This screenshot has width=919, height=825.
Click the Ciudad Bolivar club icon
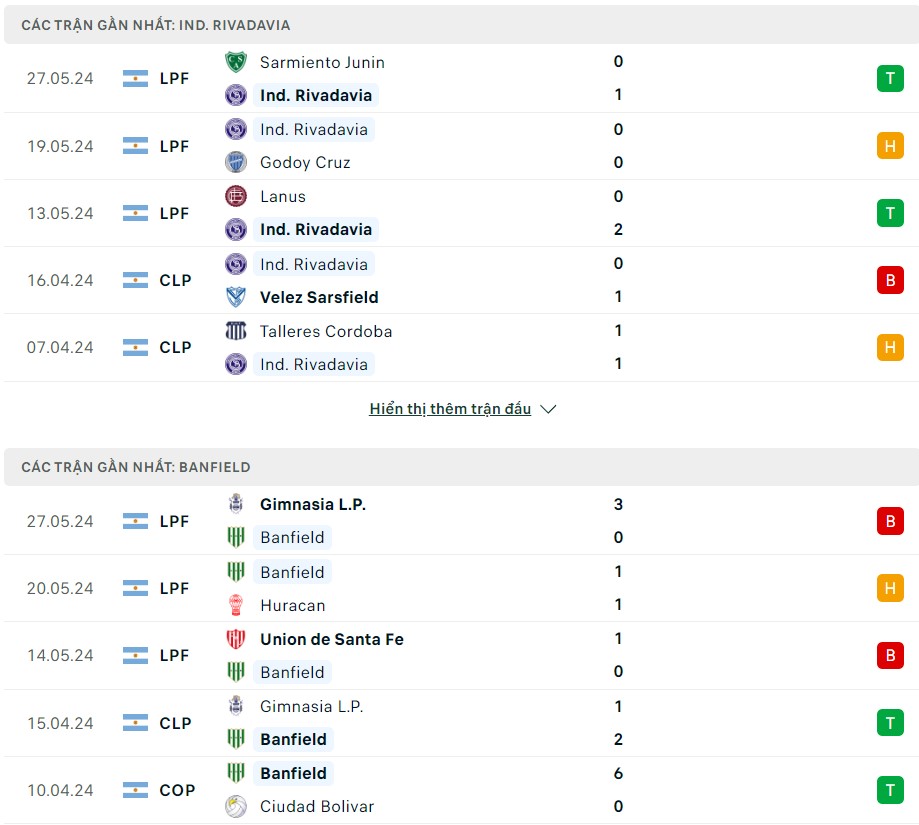click(x=235, y=806)
